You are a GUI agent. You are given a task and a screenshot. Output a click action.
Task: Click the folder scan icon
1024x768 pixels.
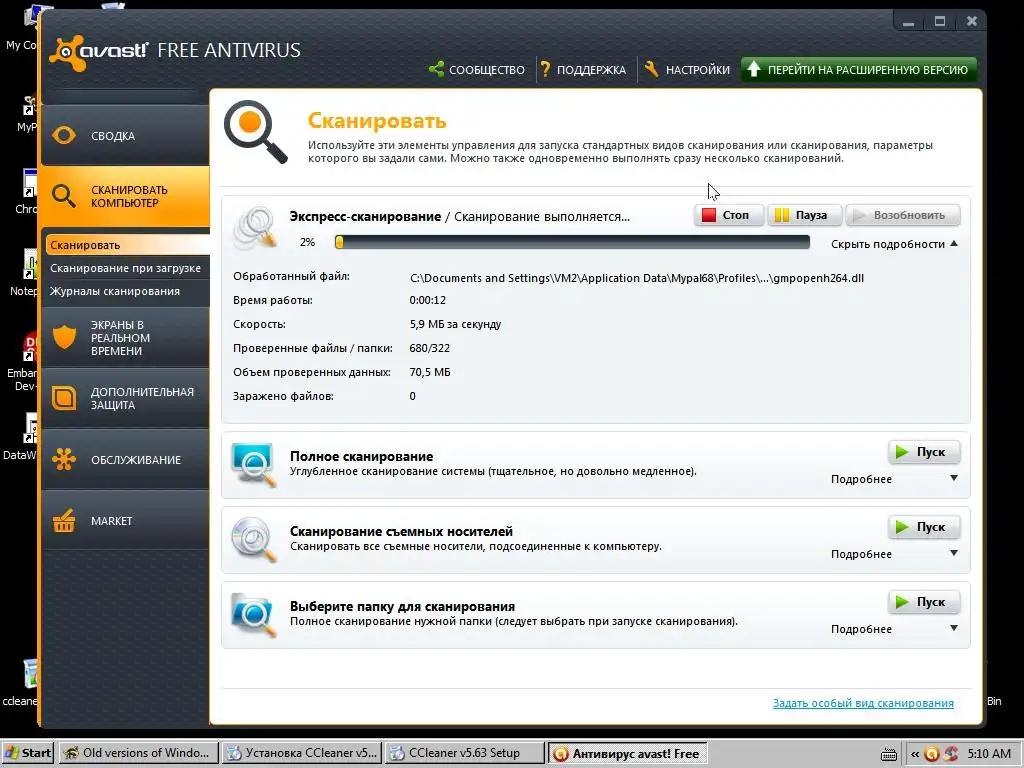(253, 615)
